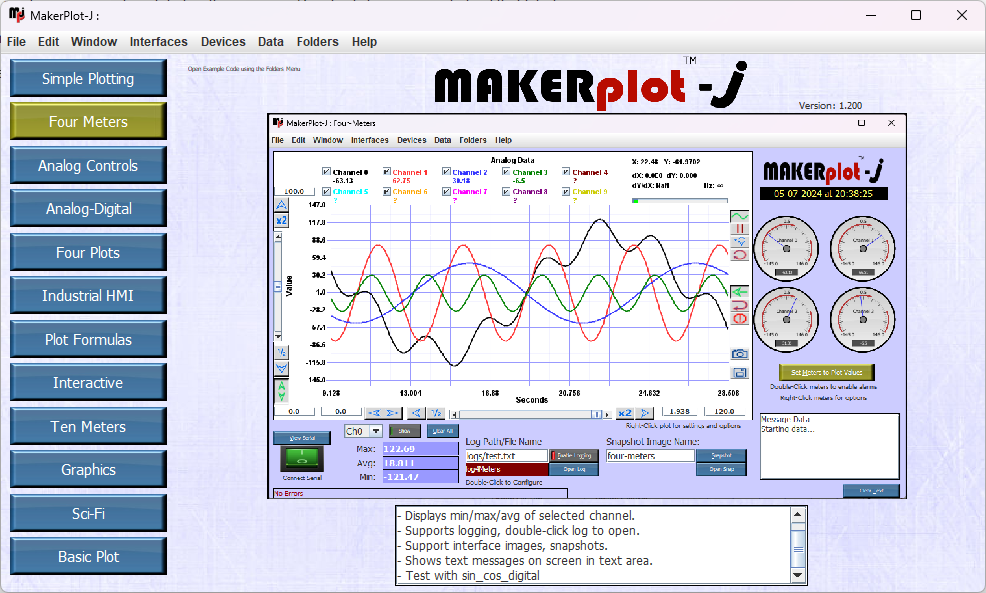Uncheck the Channel 6 checkbox
This screenshot has width=986, height=593.
[387, 191]
